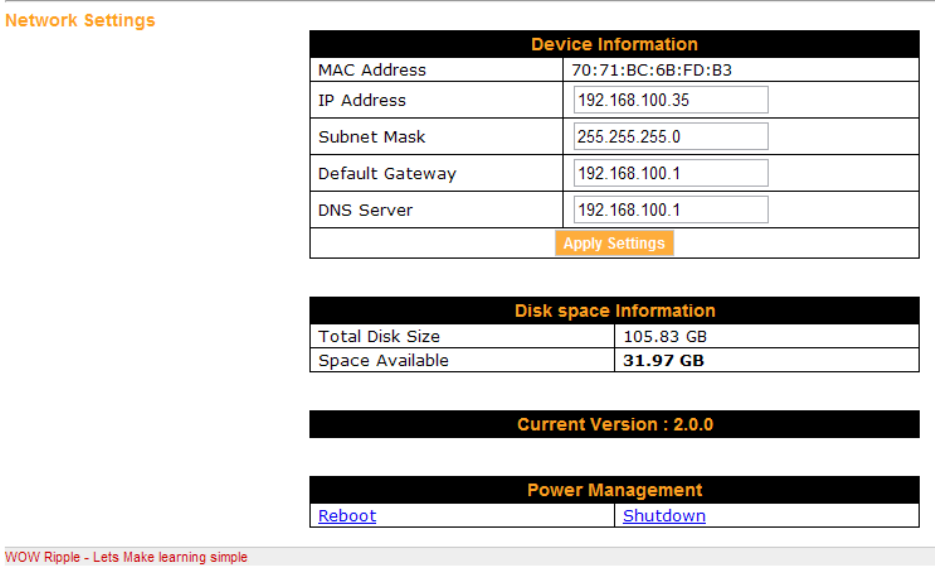
Task: Click the IP Address input field
Action: pyautogui.click(x=671, y=100)
